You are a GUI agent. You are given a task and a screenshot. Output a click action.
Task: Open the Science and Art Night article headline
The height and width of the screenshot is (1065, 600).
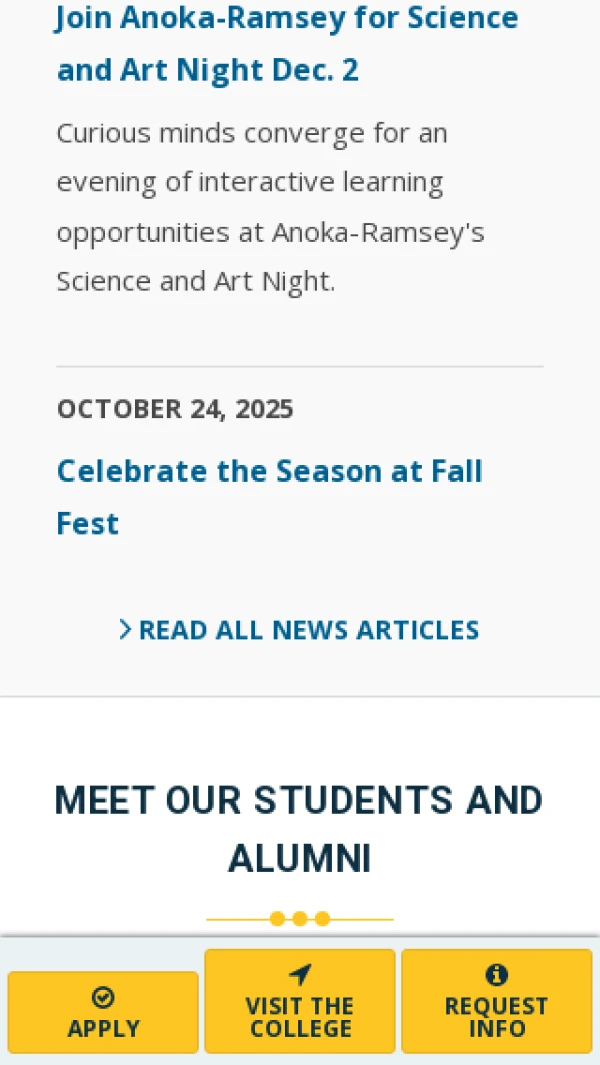[x=287, y=44]
